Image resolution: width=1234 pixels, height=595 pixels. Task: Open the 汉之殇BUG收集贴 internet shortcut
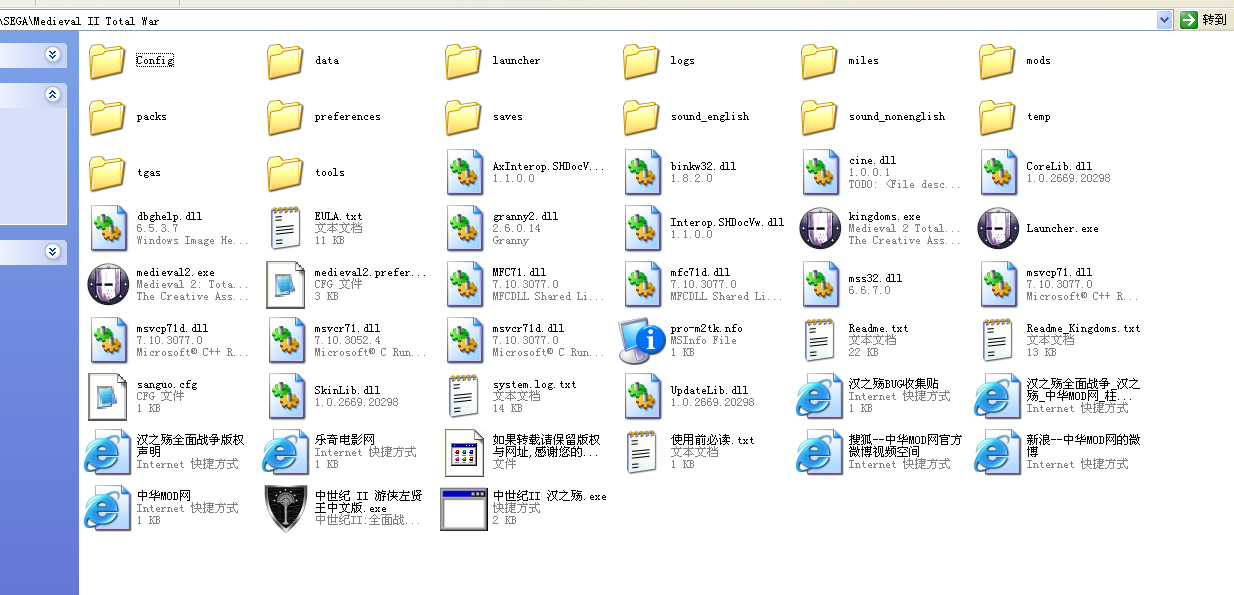[x=820, y=396]
